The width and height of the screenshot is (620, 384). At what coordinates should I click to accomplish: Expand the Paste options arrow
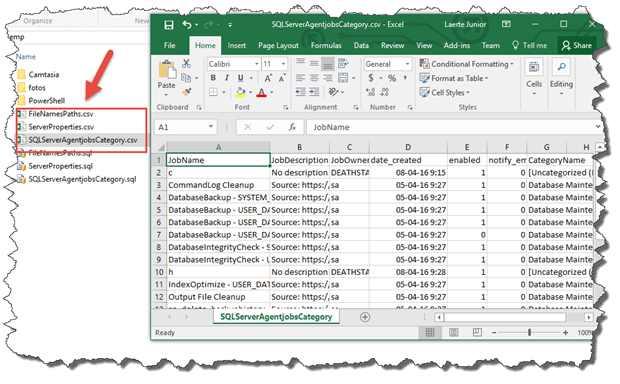[x=166, y=95]
